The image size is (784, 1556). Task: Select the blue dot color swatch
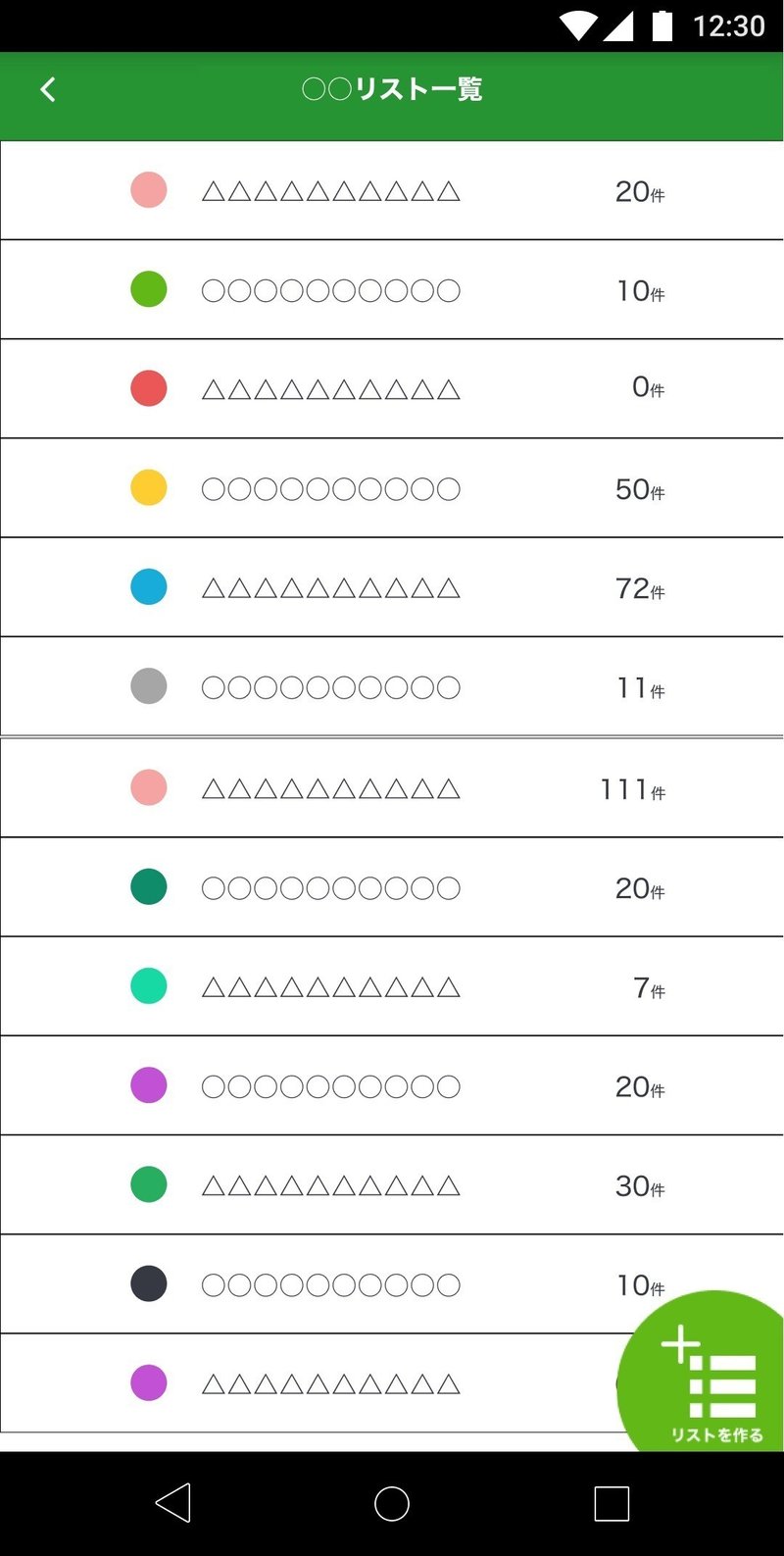[x=149, y=586]
